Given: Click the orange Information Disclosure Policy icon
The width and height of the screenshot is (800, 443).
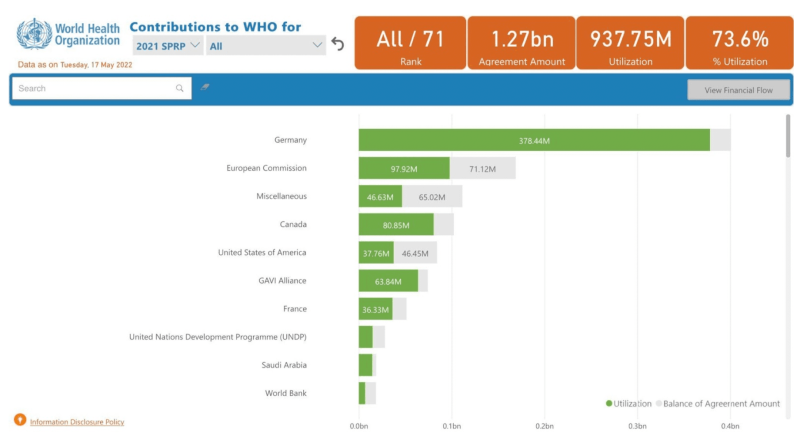Looking at the screenshot, I should point(20,420).
